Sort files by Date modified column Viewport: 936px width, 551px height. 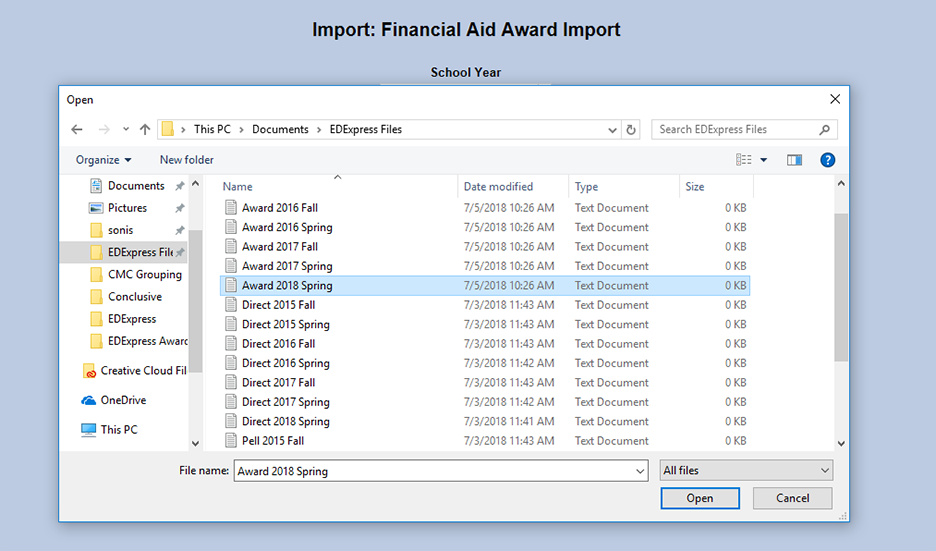[498, 187]
